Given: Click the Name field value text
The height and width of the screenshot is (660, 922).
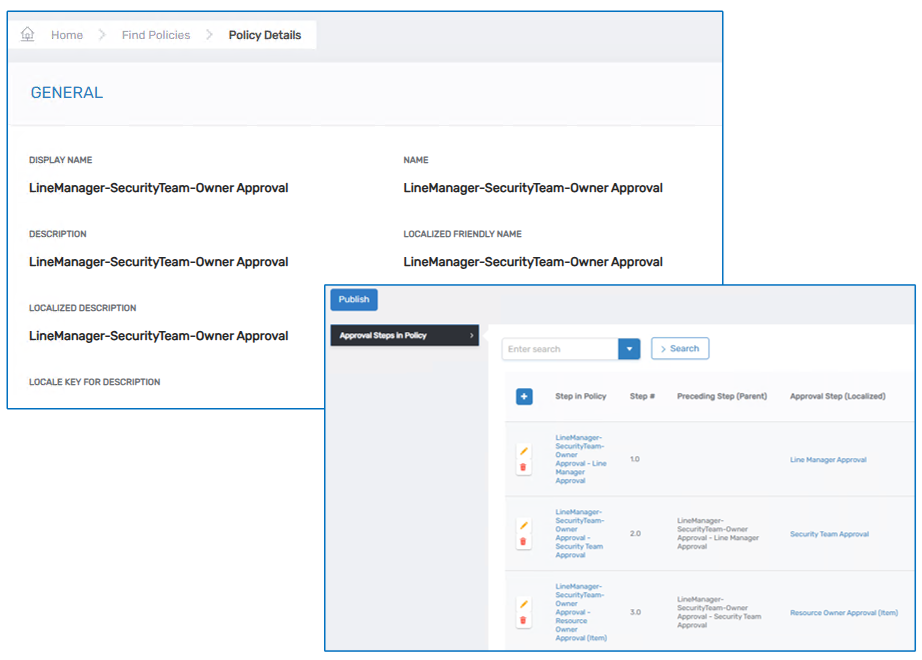Looking at the screenshot, I should click(x=533, y=188).
